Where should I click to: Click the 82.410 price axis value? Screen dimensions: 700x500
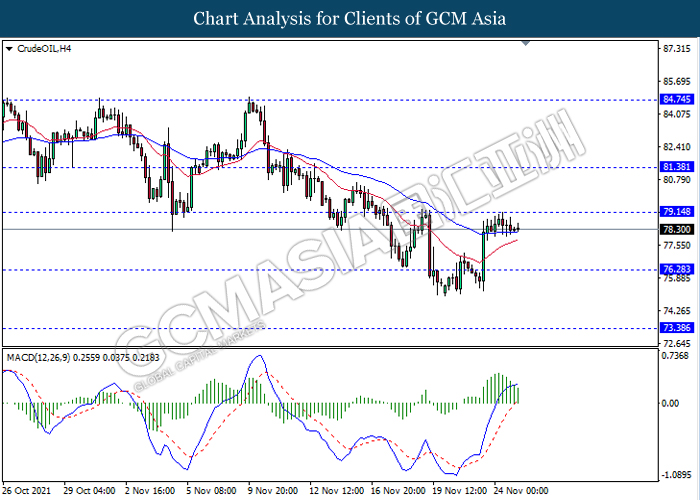(x=677, y=147)
